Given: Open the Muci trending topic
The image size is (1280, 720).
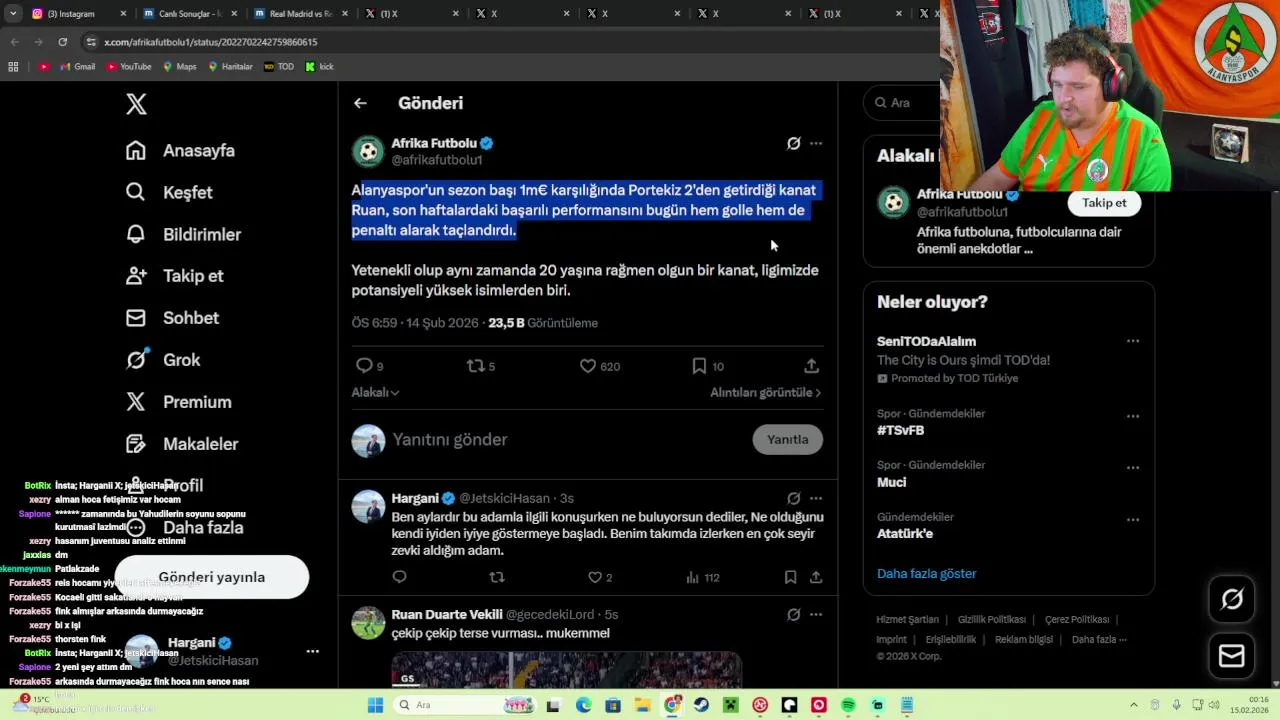Looking at the screenshot, I should (x=891, y=482).
